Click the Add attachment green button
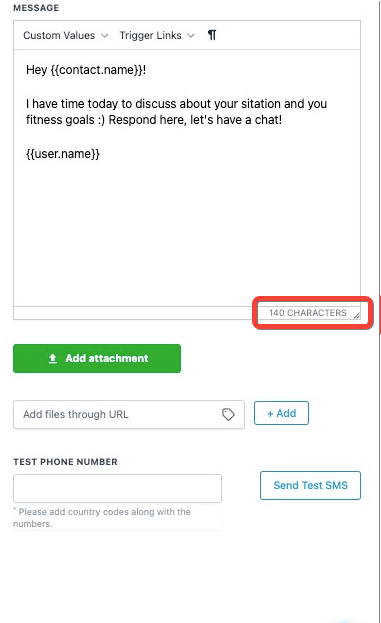The image size is (381, 623). click(97, 358)
